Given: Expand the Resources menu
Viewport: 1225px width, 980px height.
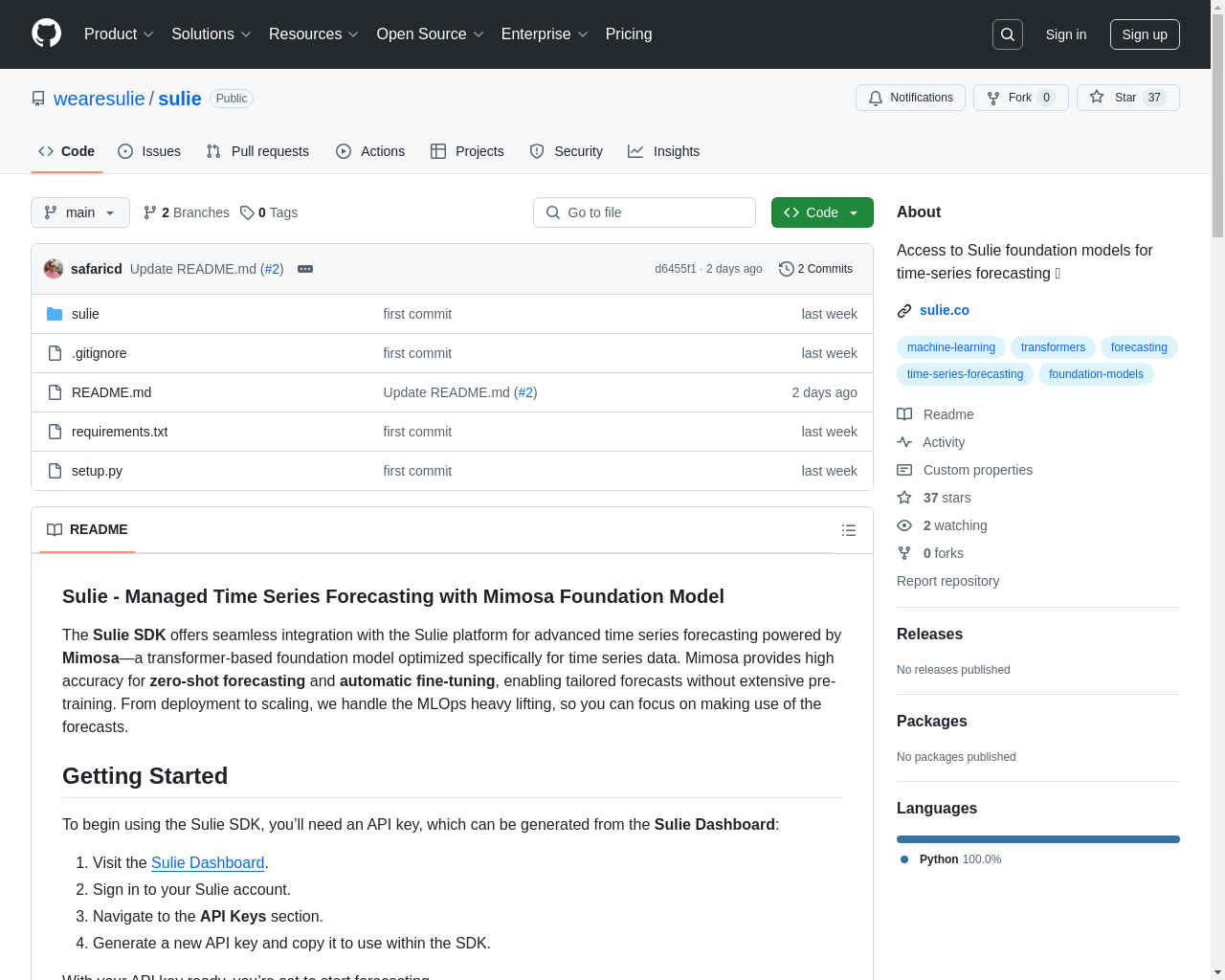Looking at the screenshot, I should (314, 34).
